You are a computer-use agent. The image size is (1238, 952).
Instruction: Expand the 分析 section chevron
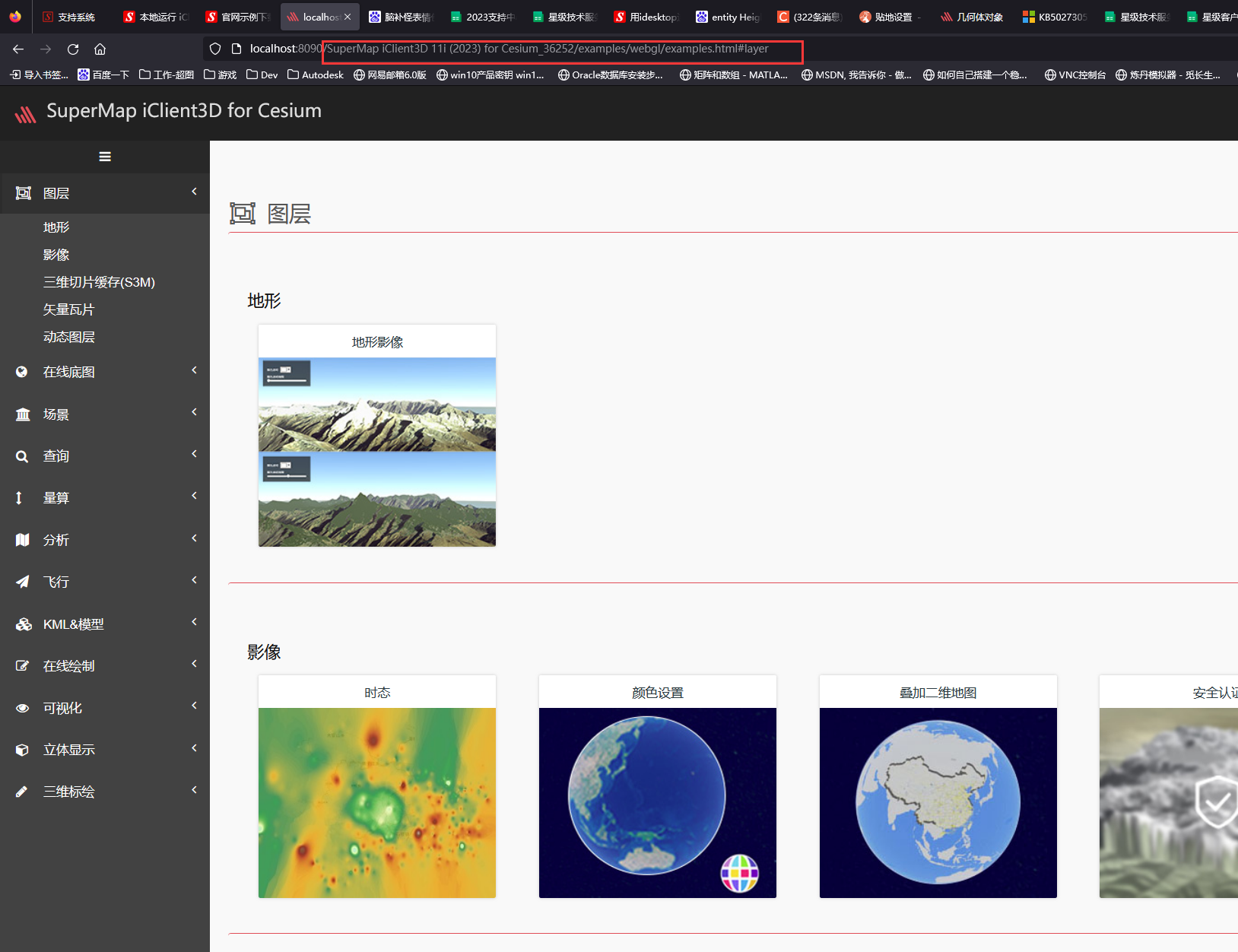coord(195,538)
